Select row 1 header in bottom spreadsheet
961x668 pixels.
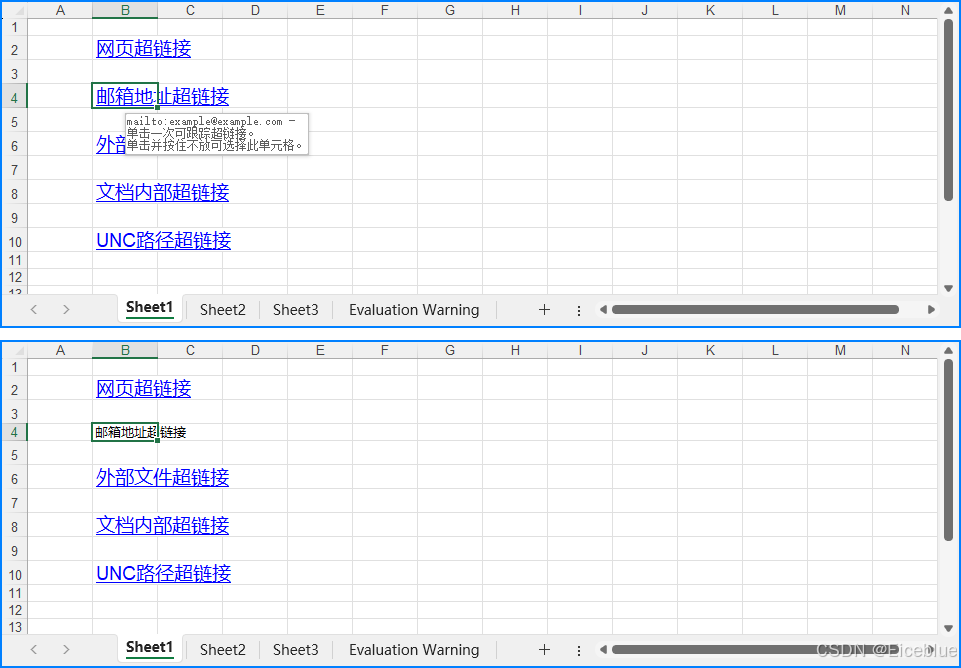(15, 367)
